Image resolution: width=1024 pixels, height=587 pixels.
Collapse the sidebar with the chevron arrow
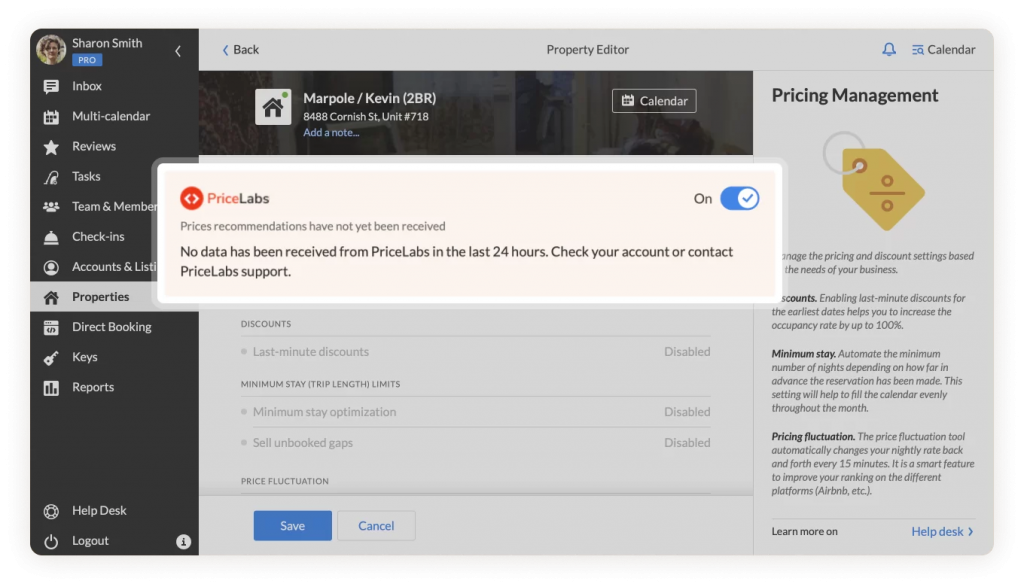(x=178, y=51)
